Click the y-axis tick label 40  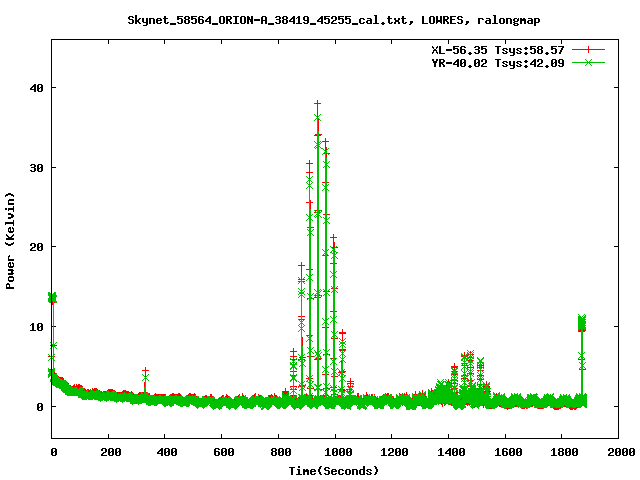36,88
